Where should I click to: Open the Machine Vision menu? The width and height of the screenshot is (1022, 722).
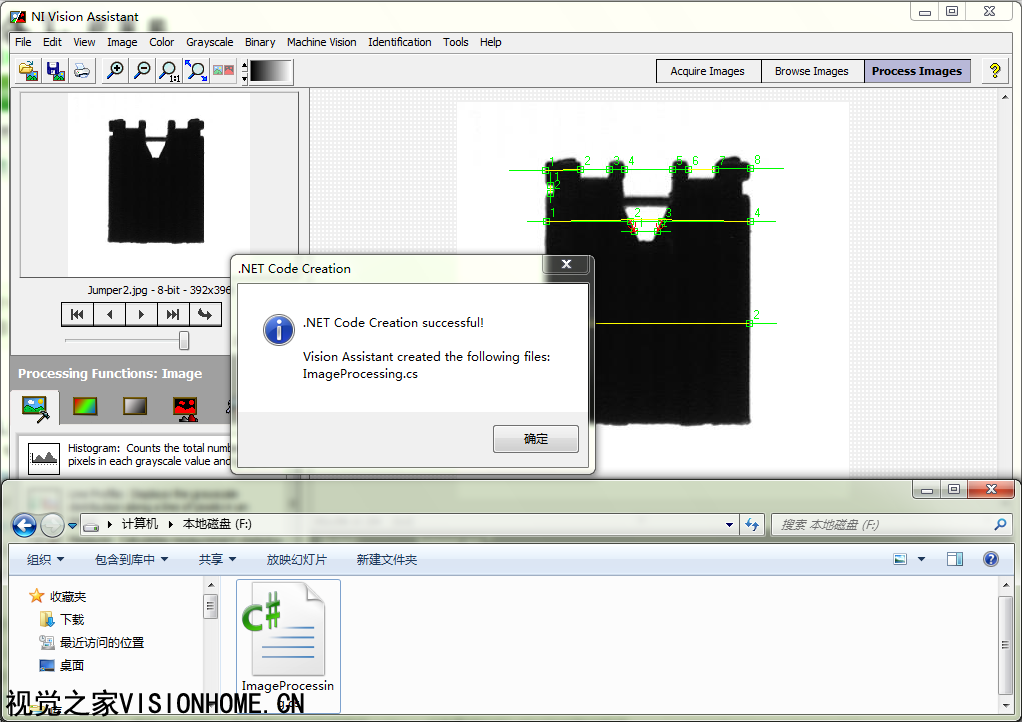321,42
